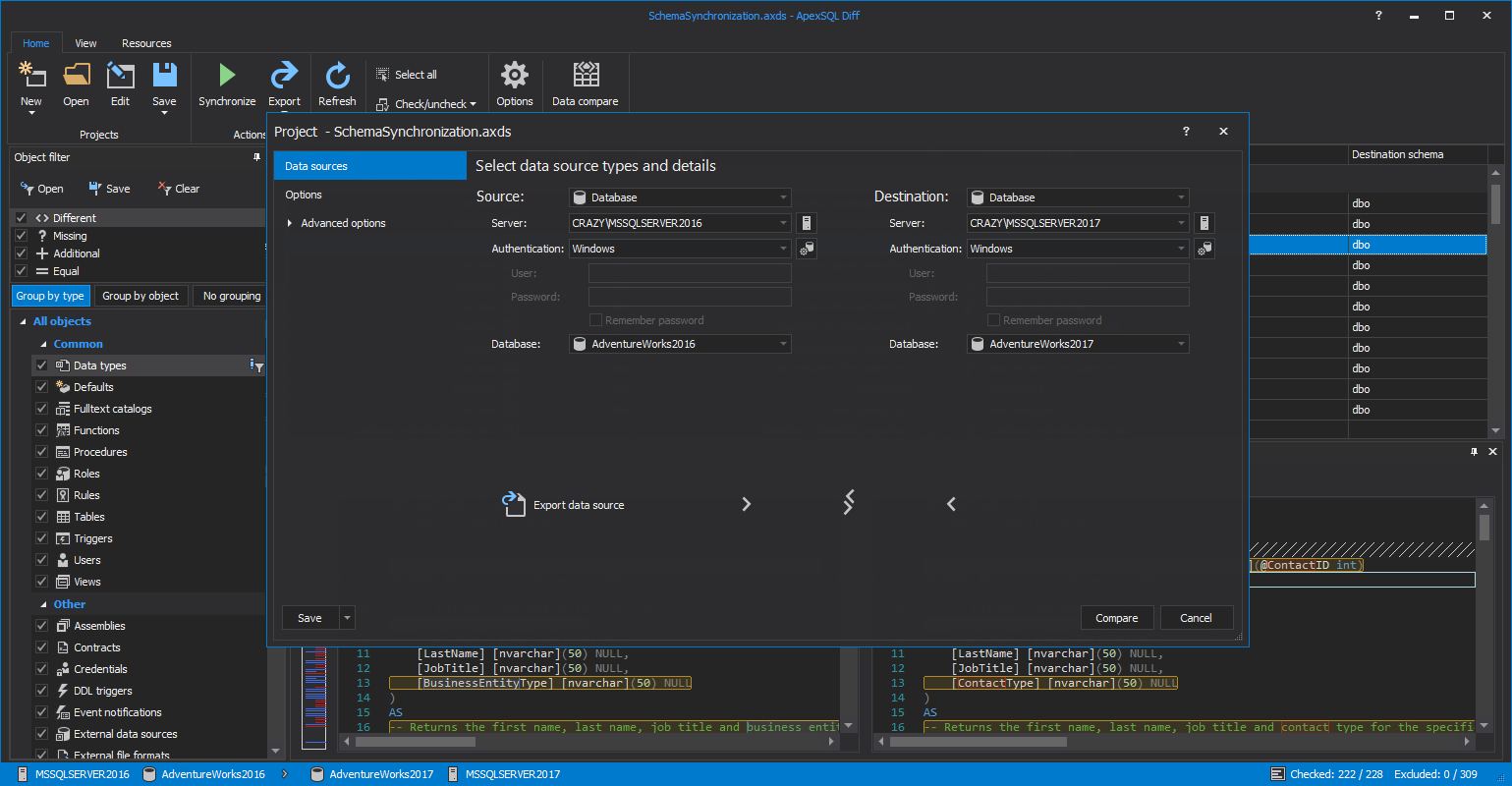Open the object filter file
This screenshot has width=1512, height=786.
coord(41,189)
